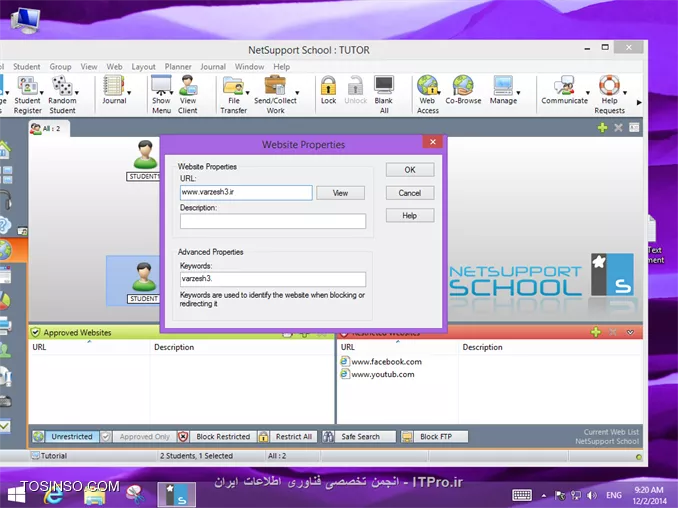Pick a Random Student

click(x=62, y=94)
